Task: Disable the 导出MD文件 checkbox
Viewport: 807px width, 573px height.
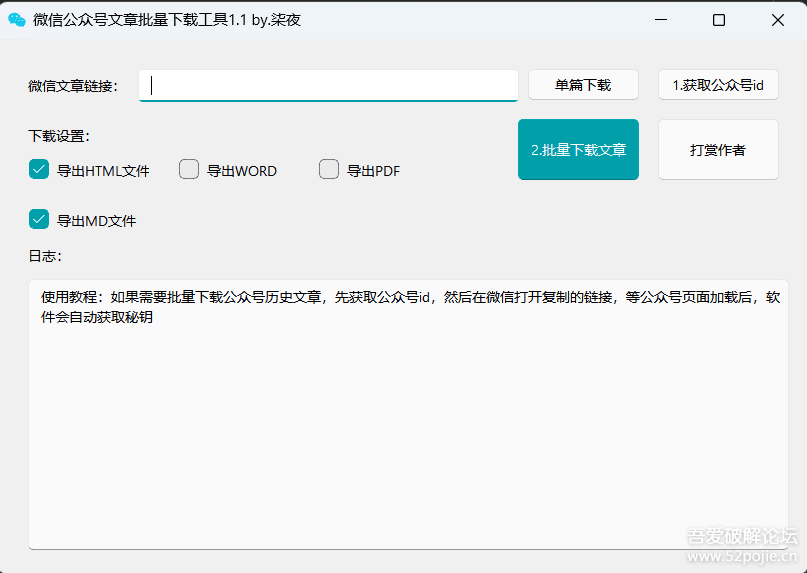Action: pos(39,220)
